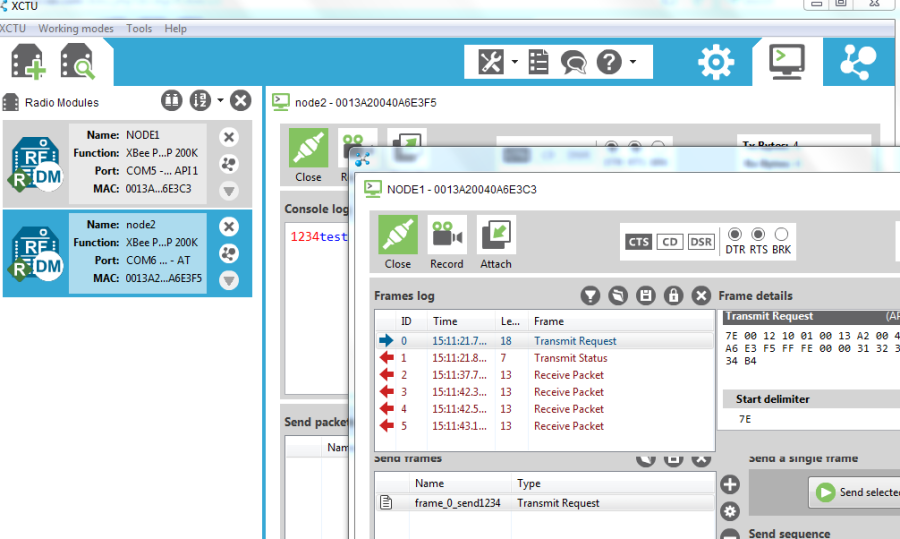Image resolution: width=900 pixels, height=539 pixels.
Task: Click the Discover radio modules icon
Action: coord(77,61)
